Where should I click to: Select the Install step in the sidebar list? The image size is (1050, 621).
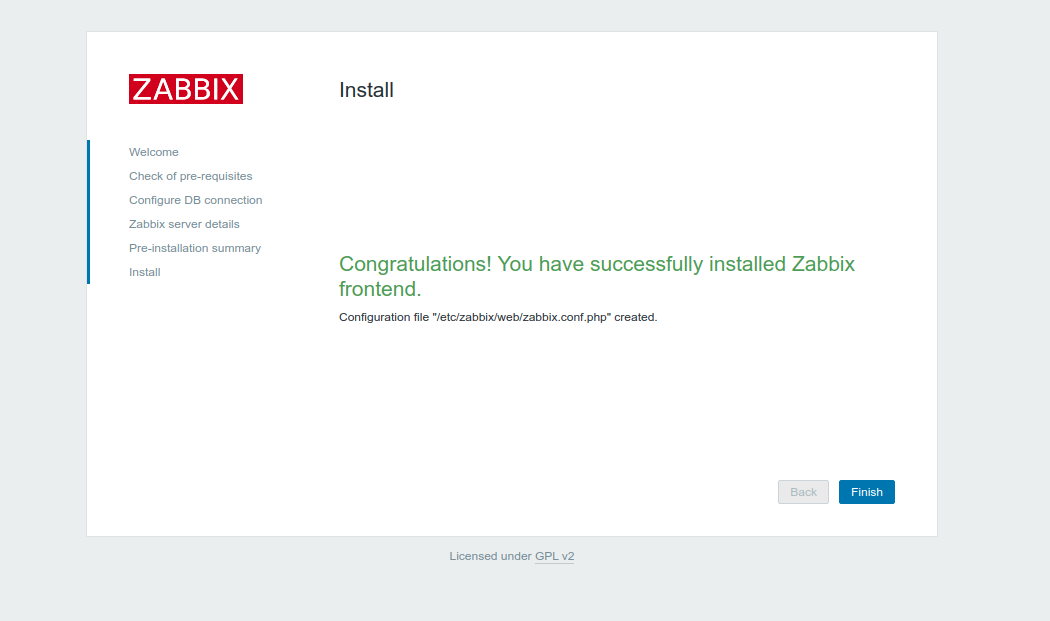[x=145, y=272]
